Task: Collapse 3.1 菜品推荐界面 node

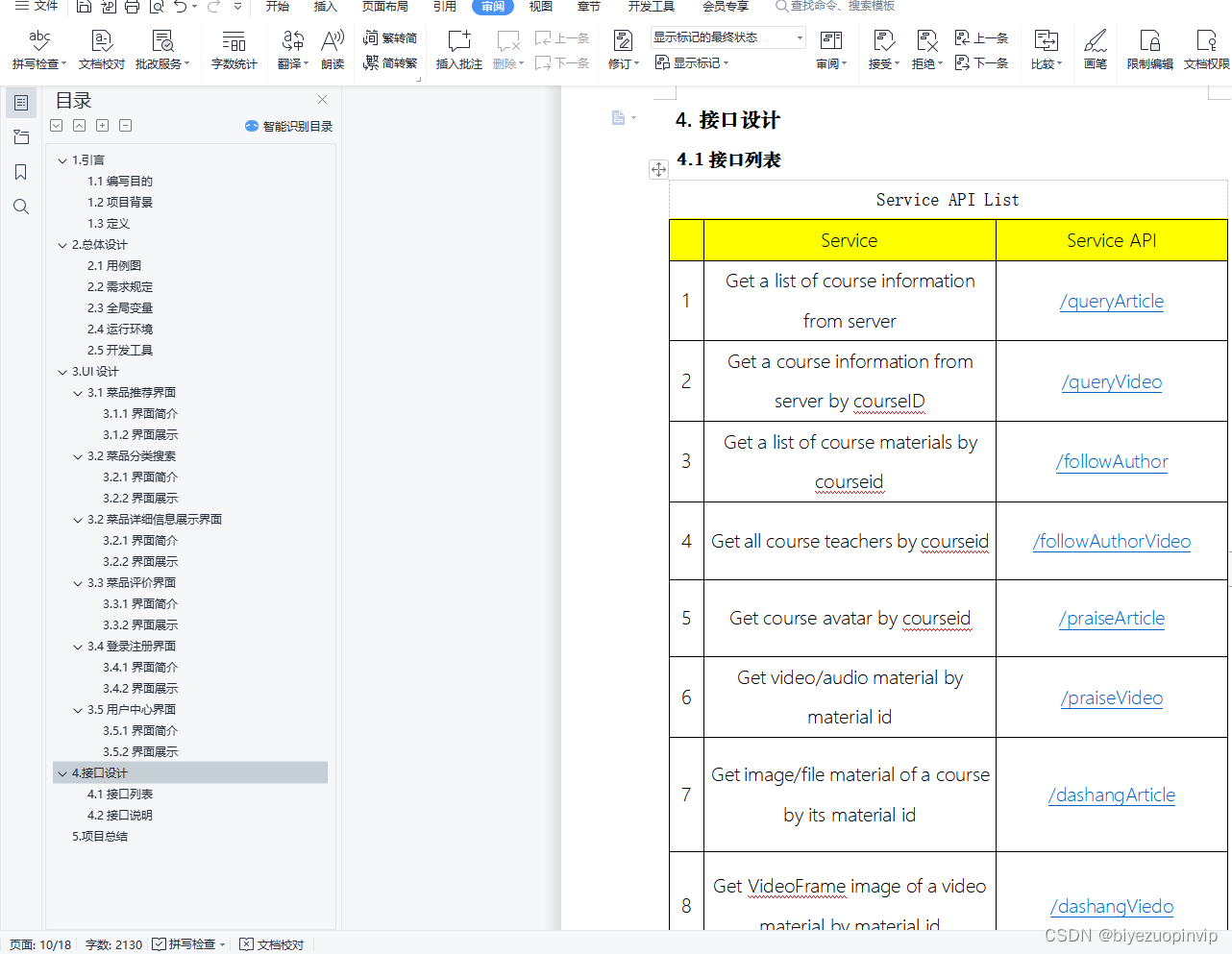Action: 78,393
